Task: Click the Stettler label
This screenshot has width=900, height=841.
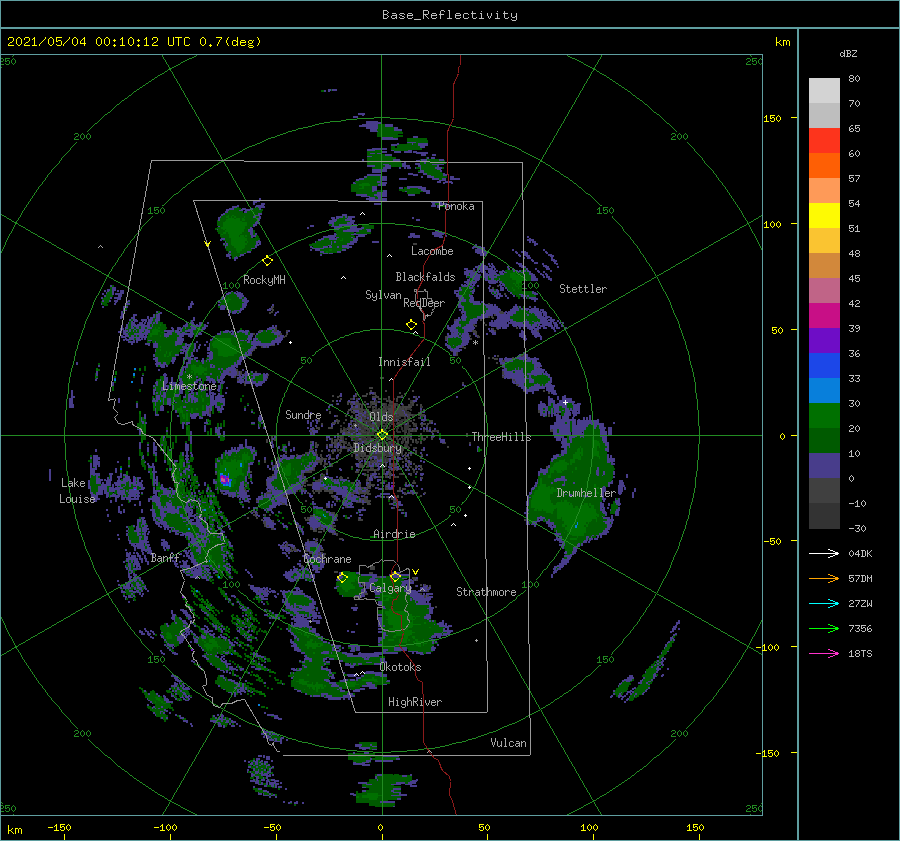Action: point(583,289)
